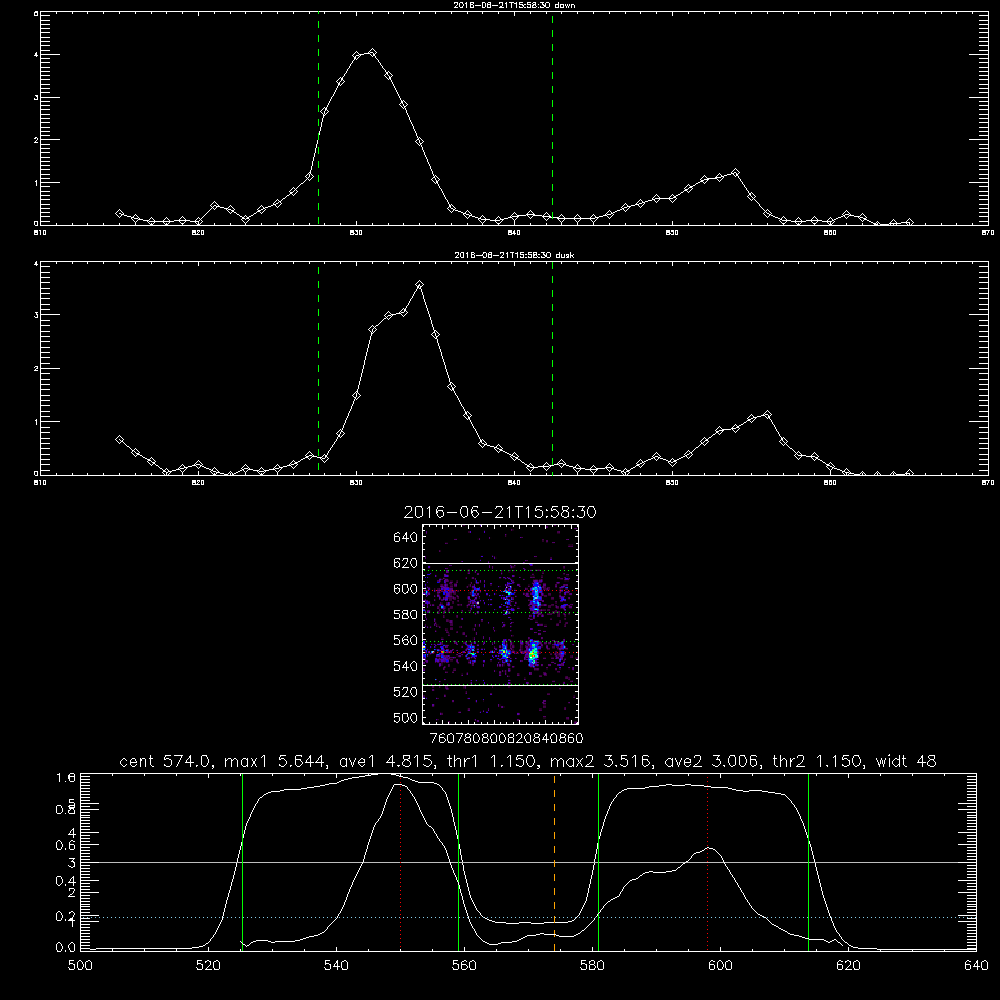This screenshot has width=1000, height=1000.
Task: Click the 560 tick label on bottom plot x-axis
Action: [464, 966]
